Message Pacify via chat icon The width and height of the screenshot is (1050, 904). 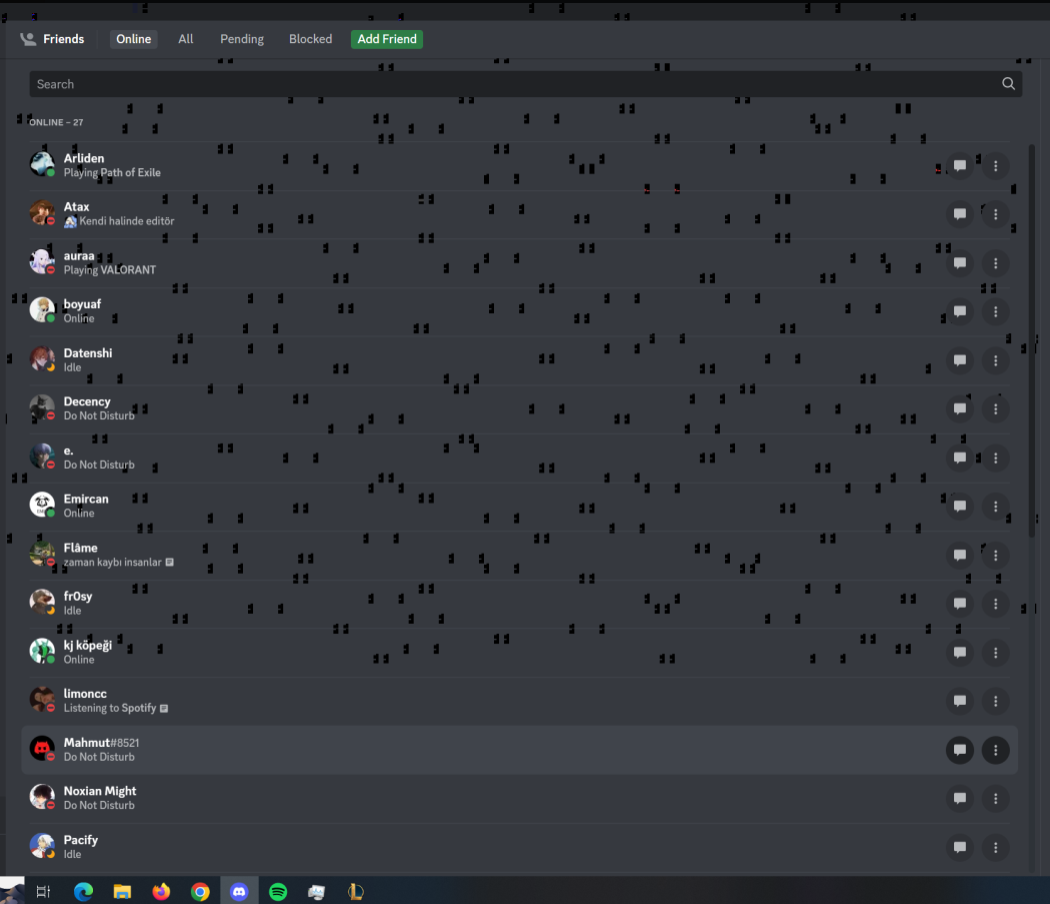[960, 847]
